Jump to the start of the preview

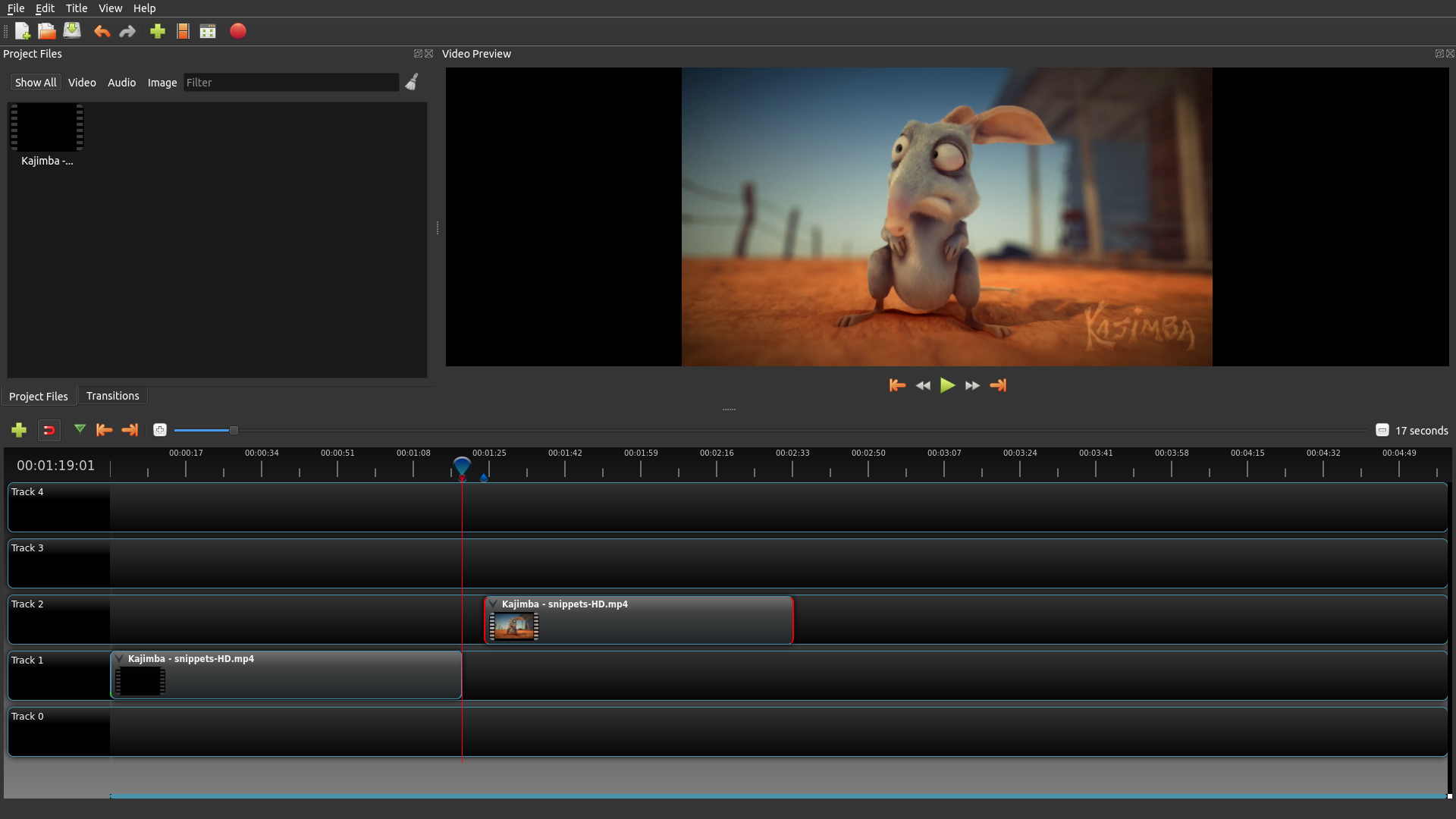[x=897, y=385]
